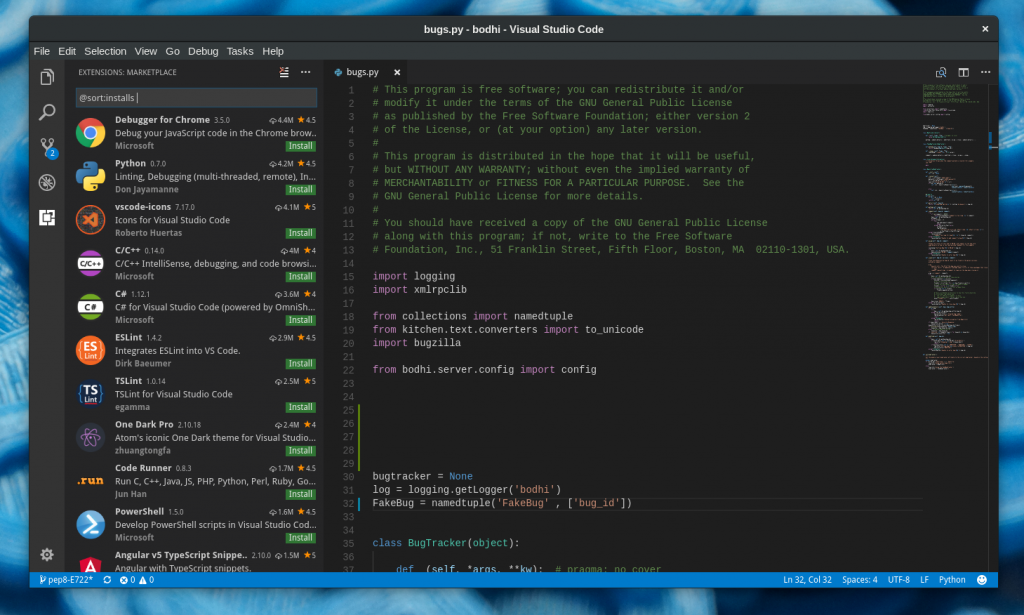1024x615 pixels.
Task: Open the File menu
Action: (x=42, y=51)
